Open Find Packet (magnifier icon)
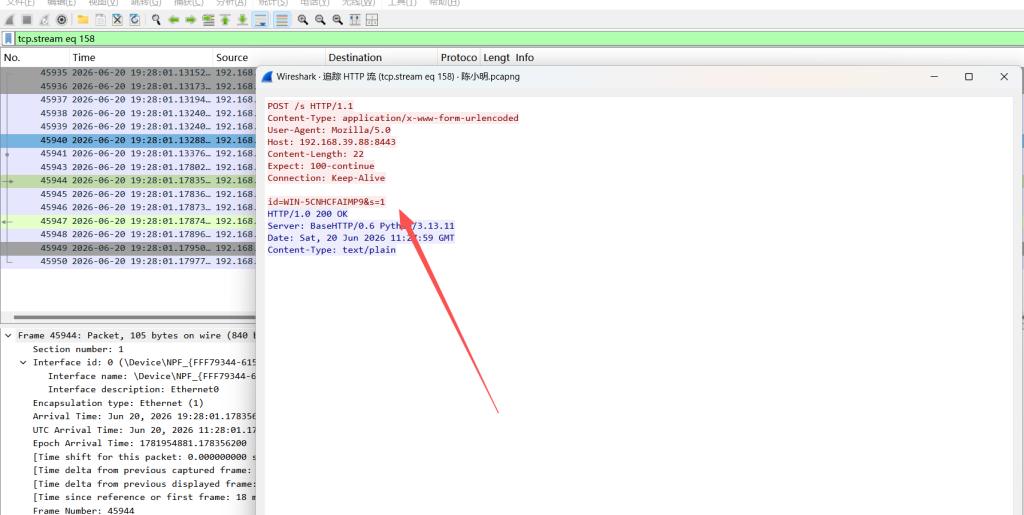Viewport: 1024px width, 515px height. [156, 20]
